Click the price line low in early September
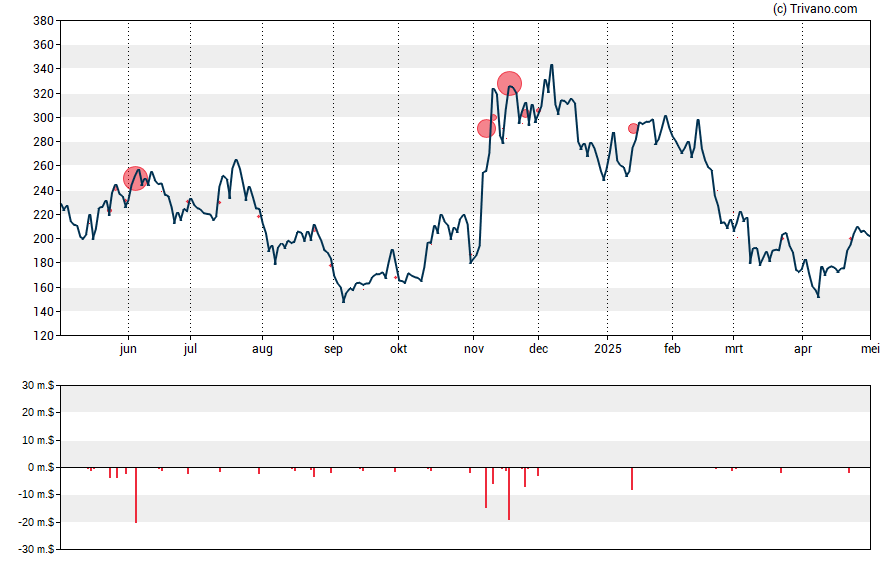The height and width of the screenshot is (565, 888). [343, 302]
